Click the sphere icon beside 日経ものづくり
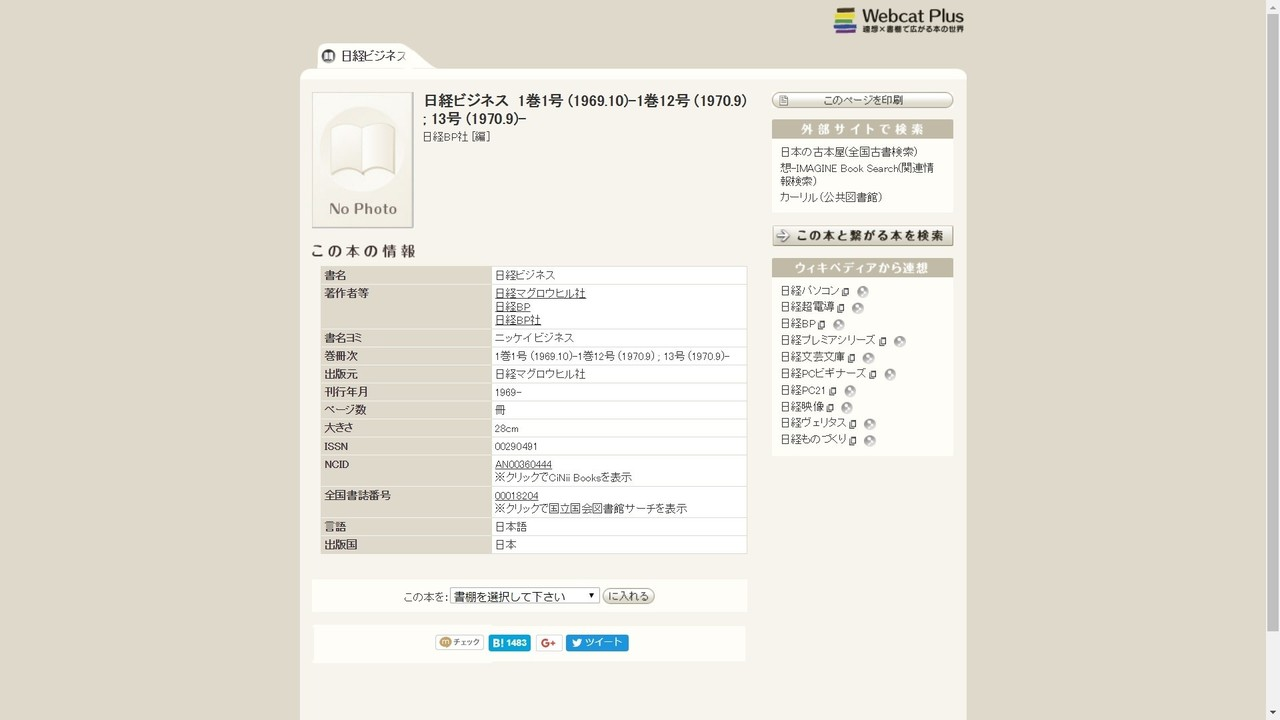The image size is (1280, 720). point(869,440)
